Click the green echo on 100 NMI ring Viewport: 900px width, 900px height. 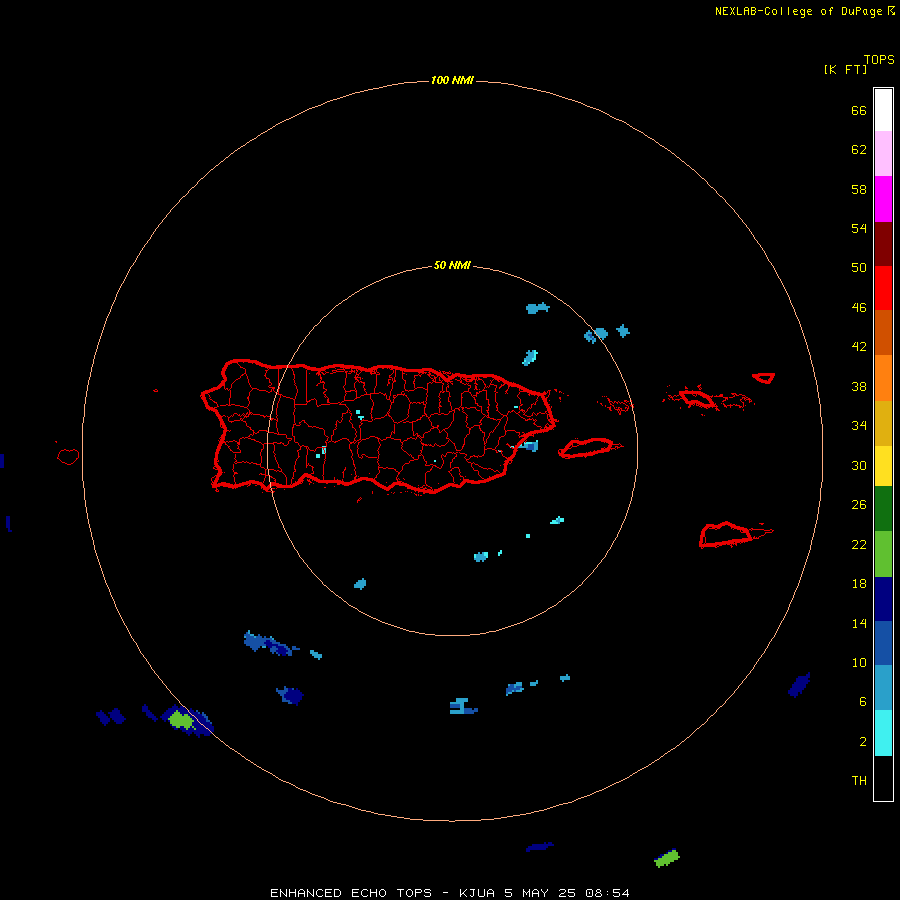180,719
